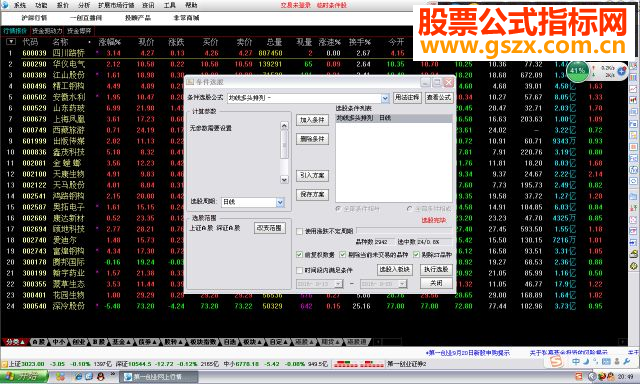
Task: Toggle the 前复权数据 checkbox
Action: (x=299, y=255)
